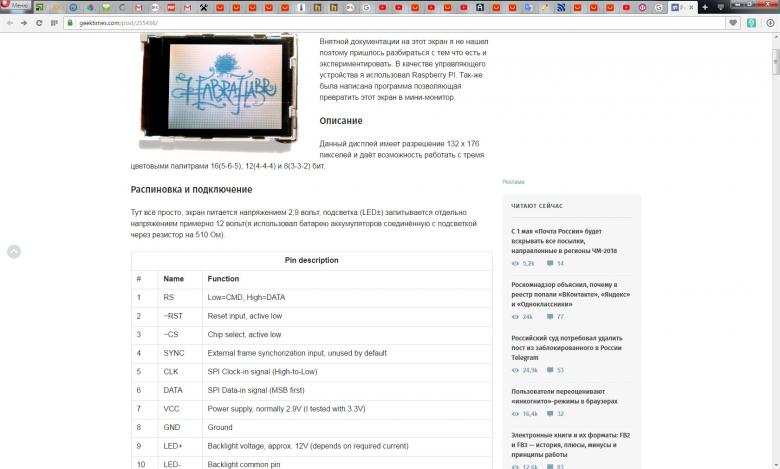Image resolution: width=780 pixels, height=469 pixels.
Task: Select the SYNC cell in the table
Action: coord(180,353)
